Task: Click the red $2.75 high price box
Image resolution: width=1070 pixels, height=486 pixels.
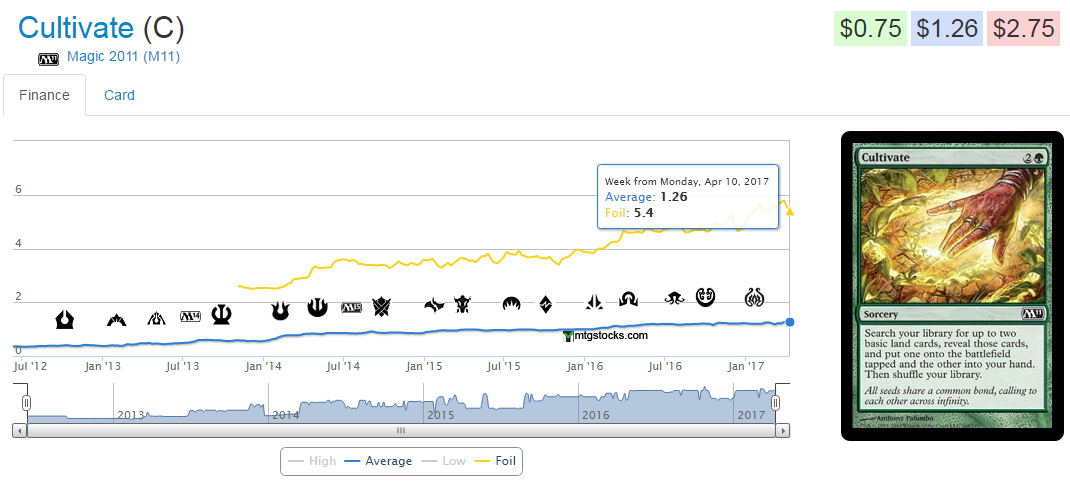Action: 1024,29
